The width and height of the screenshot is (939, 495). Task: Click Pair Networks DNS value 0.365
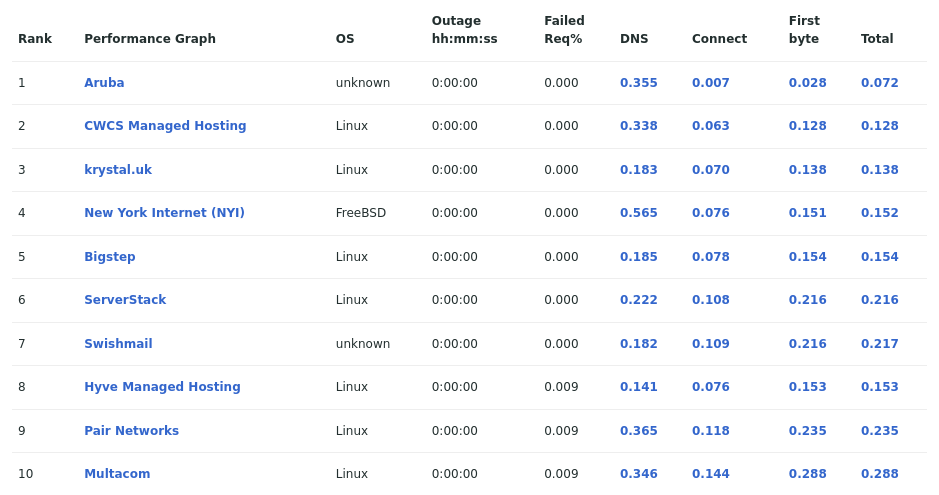click(638, 430)
